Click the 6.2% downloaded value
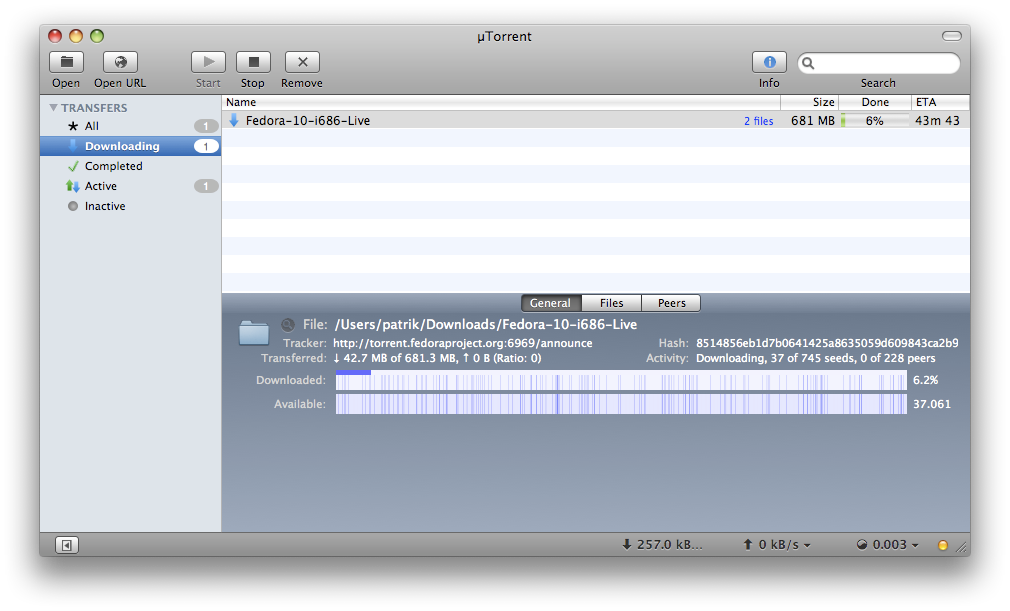The height and width of the screenshot is (611, 1010). pyautogui.click(x=926, y=380)
